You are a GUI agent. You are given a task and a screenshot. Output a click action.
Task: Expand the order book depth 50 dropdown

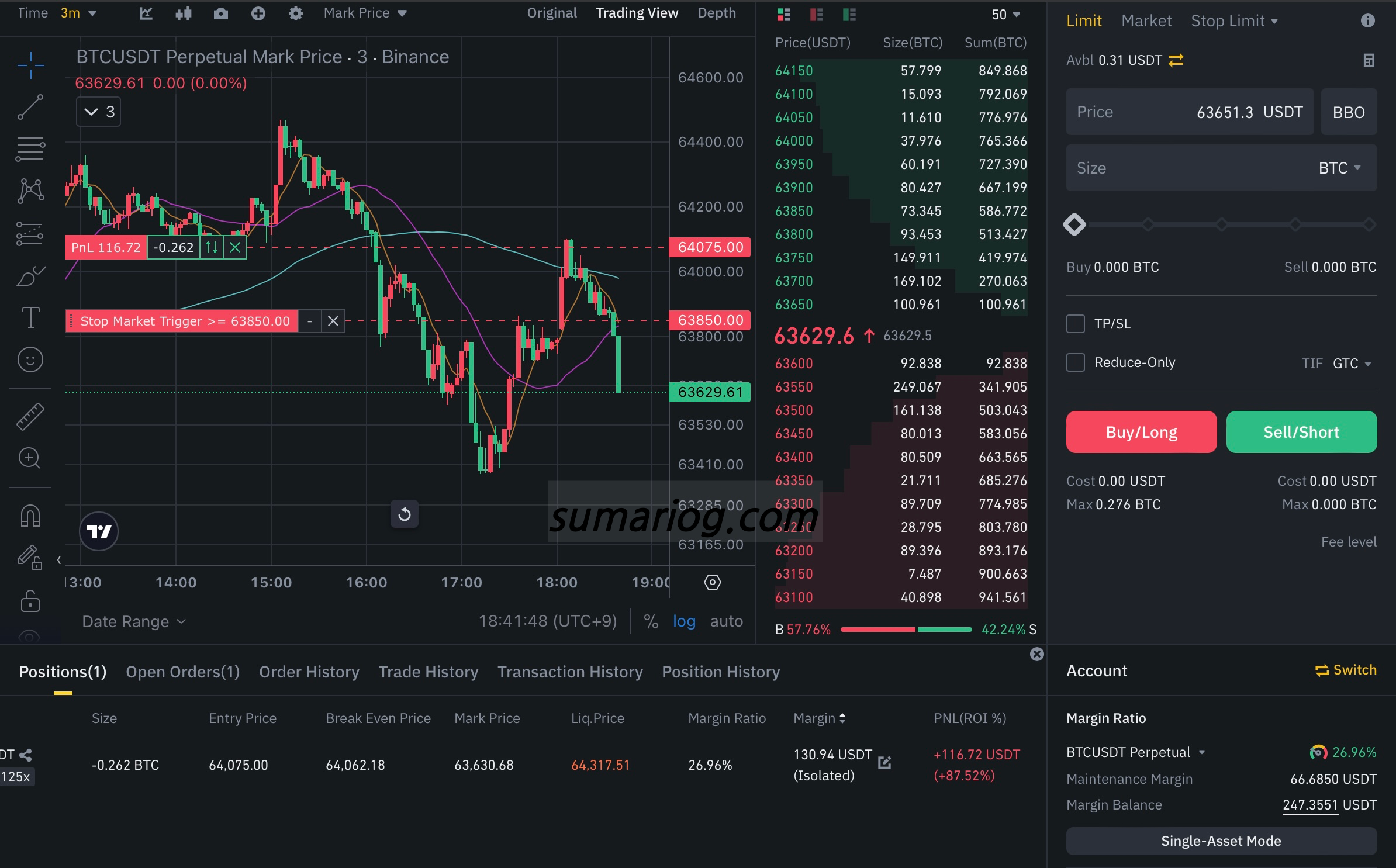click(1004, 15)
